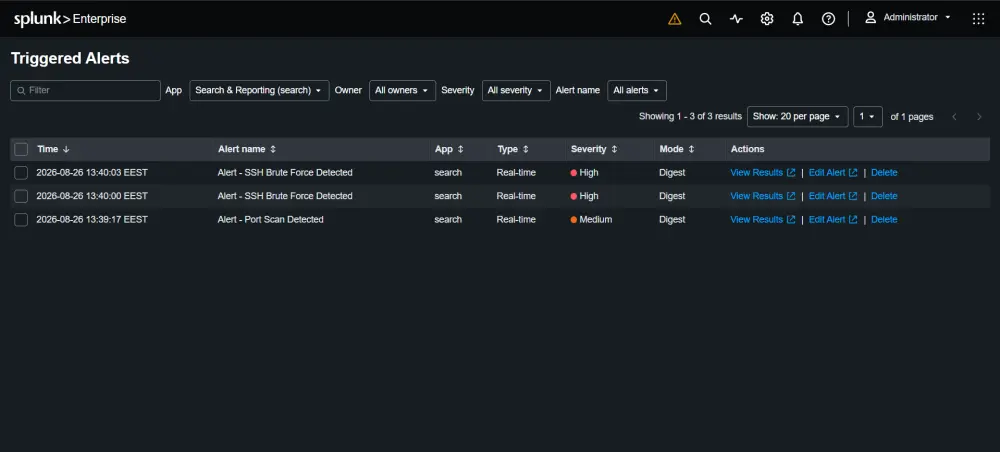Check the 13:40:00 SSH Brute Force row checkbox
The image size is (1000, 452).
(x=21, y=196)
